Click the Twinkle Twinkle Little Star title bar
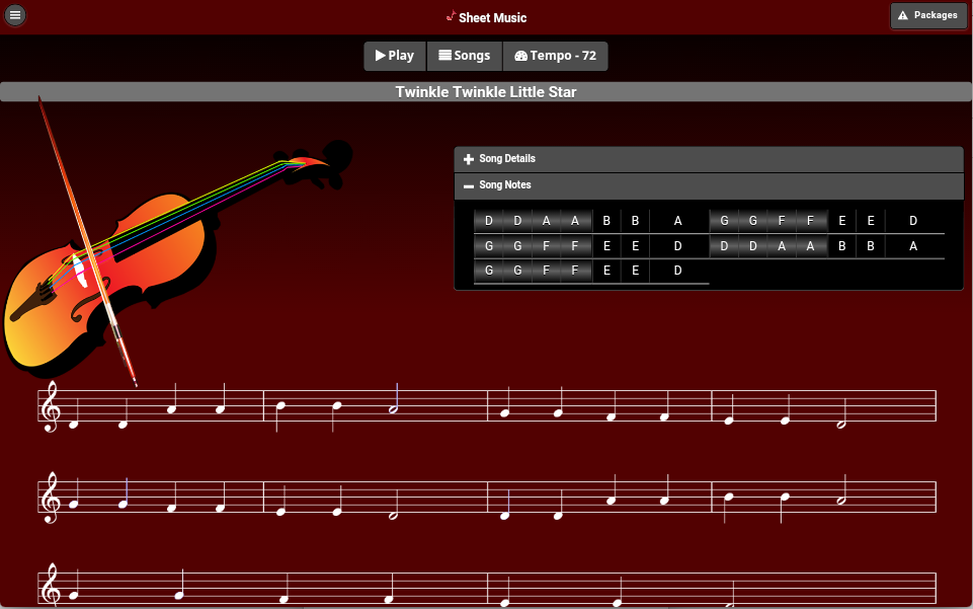 (486, 92)
